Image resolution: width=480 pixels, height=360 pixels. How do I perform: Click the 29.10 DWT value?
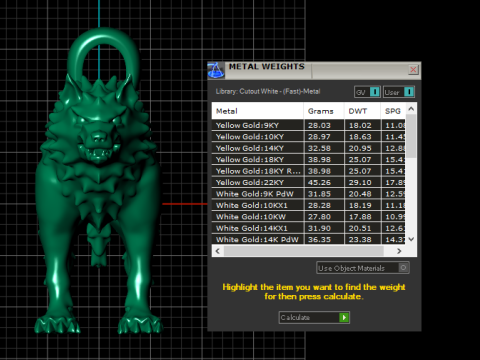(x=360, y=183)
